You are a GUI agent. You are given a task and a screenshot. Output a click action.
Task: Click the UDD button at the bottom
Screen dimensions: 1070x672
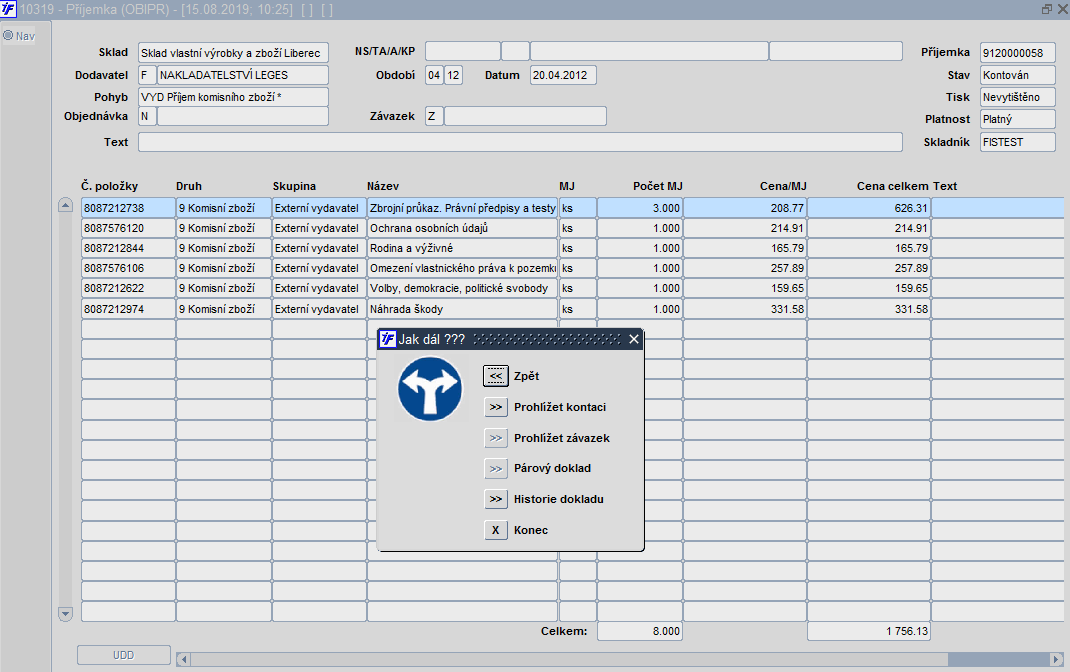pyautogui.click(x=123, y=655)
